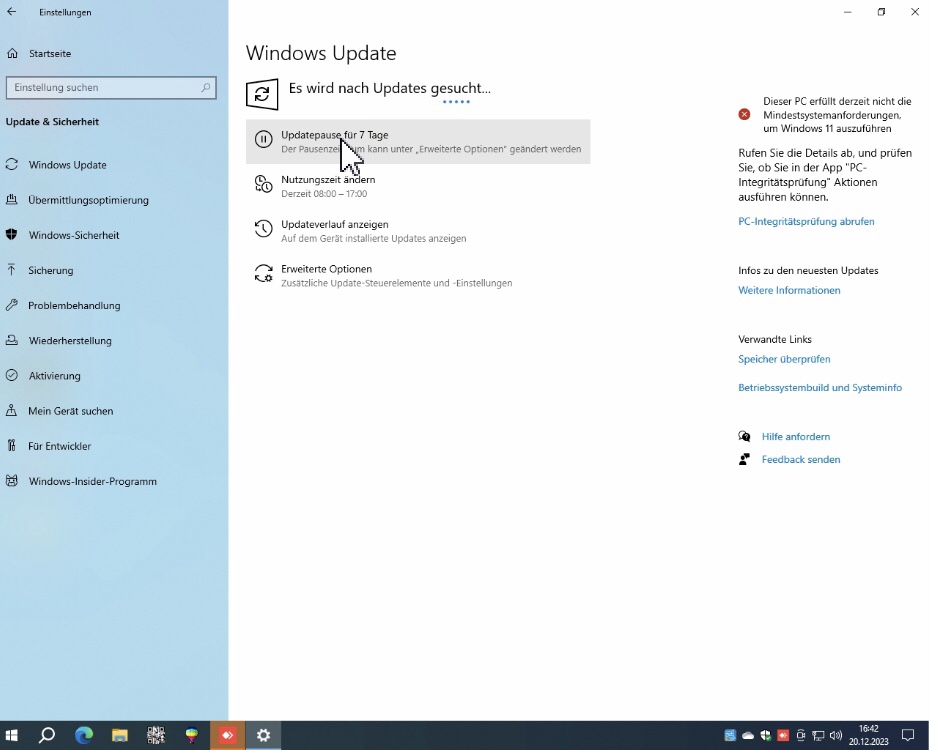The image size is (929, 750).
Task: Open taskbar search
Action: [x=47, y=736]
